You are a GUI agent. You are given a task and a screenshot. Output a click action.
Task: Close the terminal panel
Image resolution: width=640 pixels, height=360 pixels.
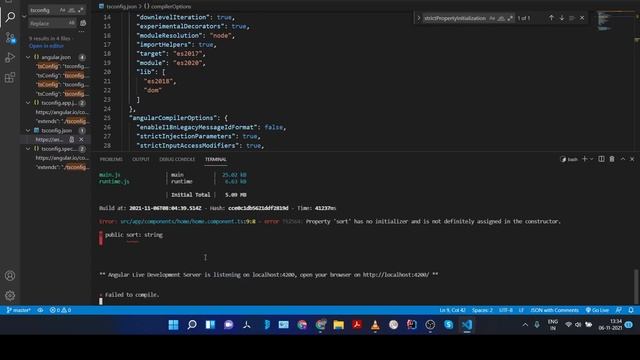click(x=632, y=159)
